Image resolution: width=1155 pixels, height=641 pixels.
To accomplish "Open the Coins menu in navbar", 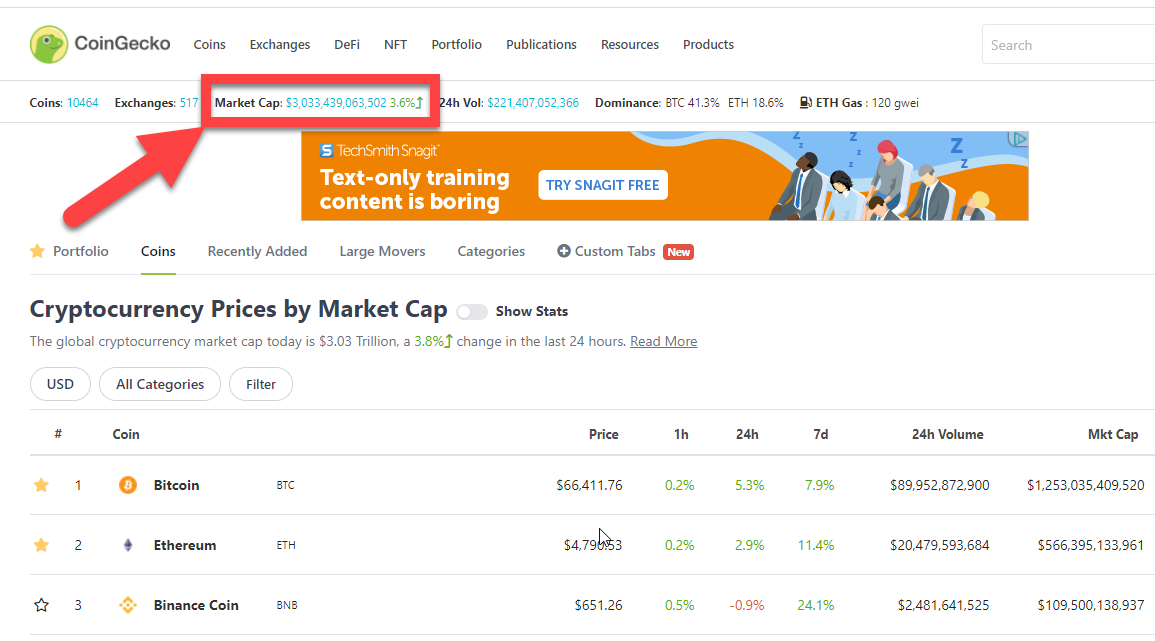I will [209, 44].
